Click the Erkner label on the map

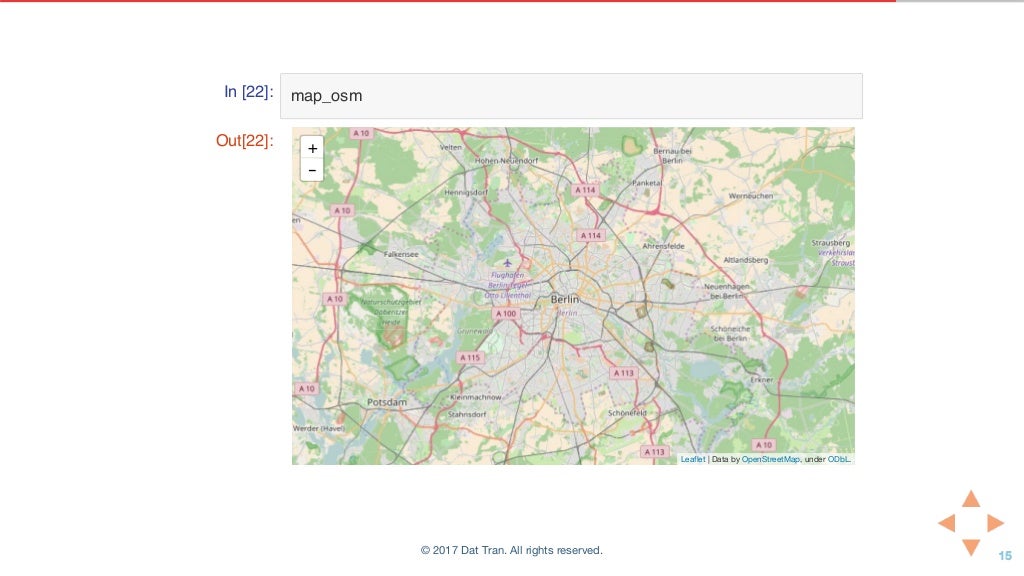[x=761, y=379]
